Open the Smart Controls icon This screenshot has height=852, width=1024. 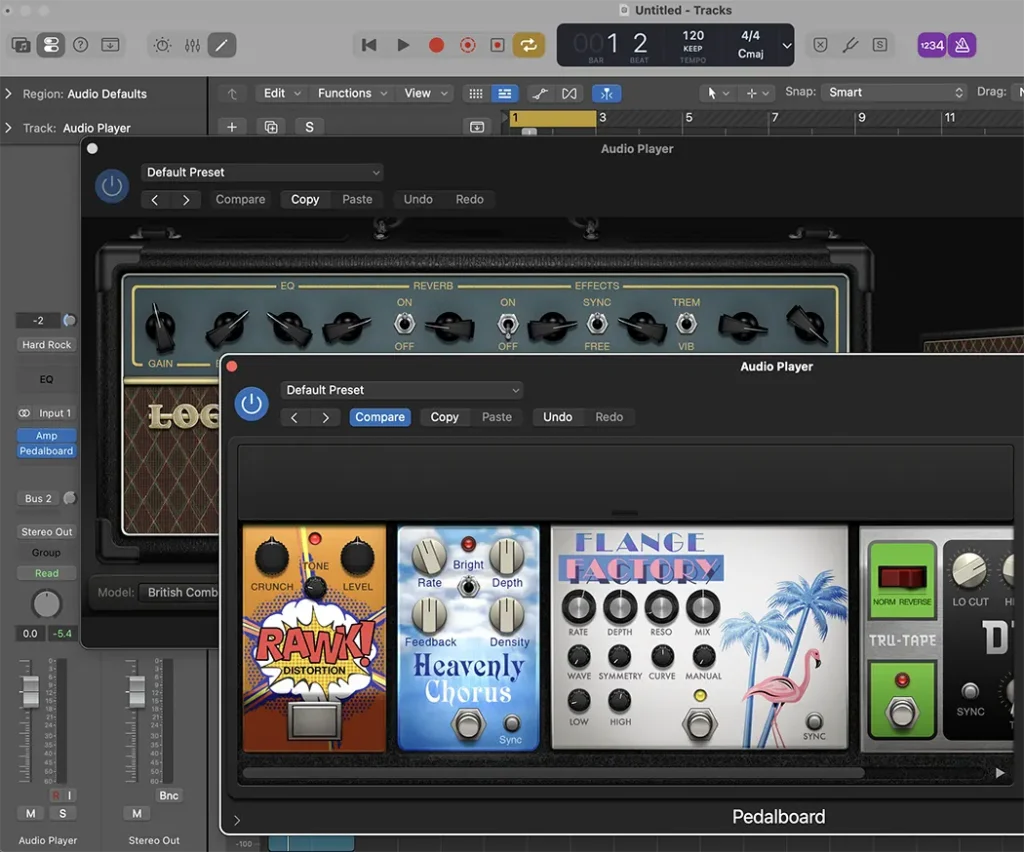[x=162, y=45]
